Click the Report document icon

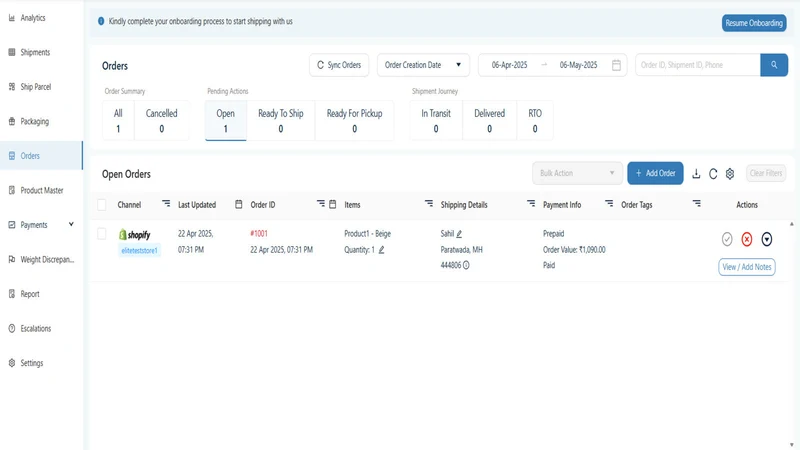point(12,294)
